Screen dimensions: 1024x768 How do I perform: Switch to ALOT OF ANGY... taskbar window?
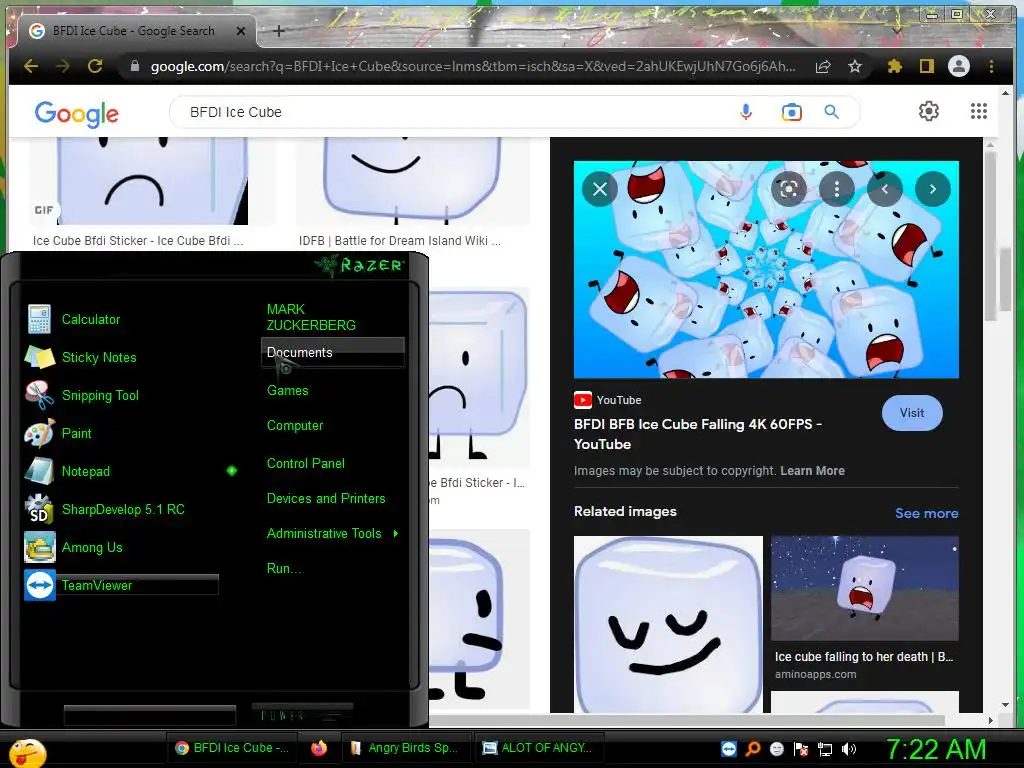[538, 748]
